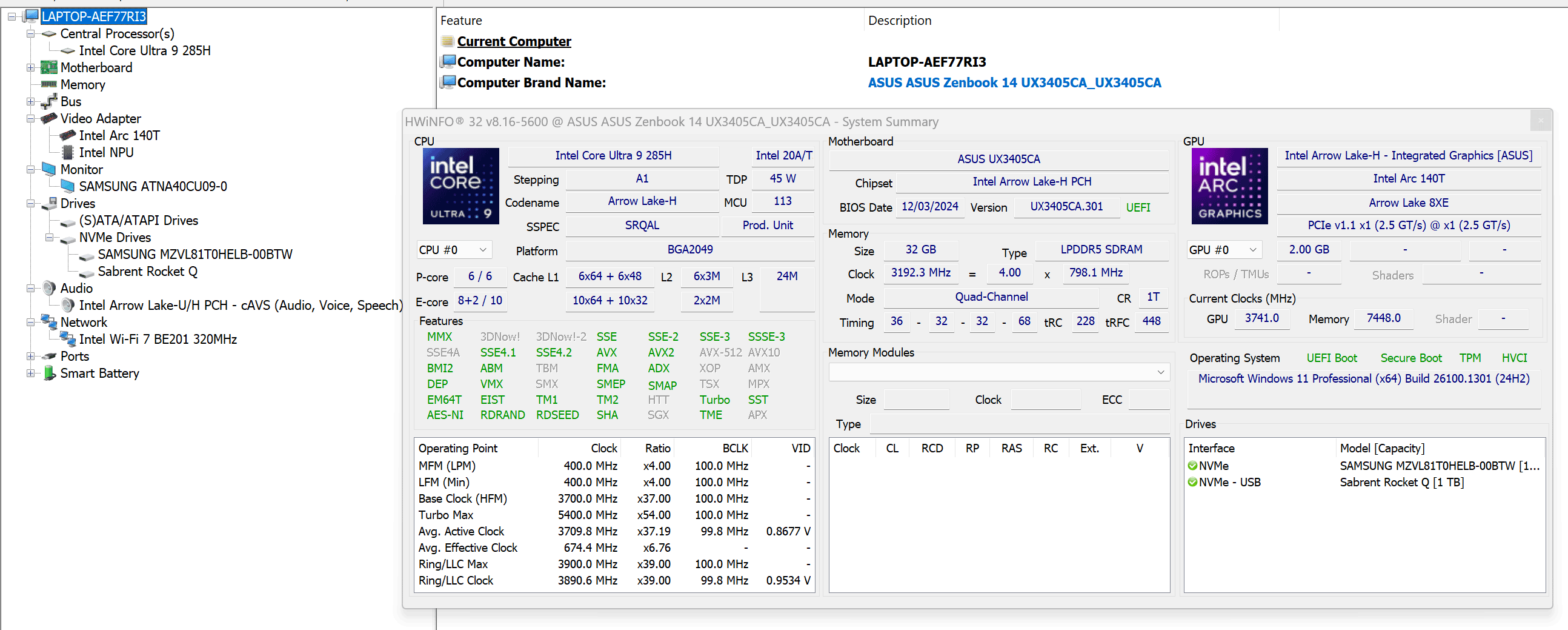Click the LAPTOP-AEF77RI3 computer icon in tree
Screen dimensions: 1568x630
[x=32, y=16]
